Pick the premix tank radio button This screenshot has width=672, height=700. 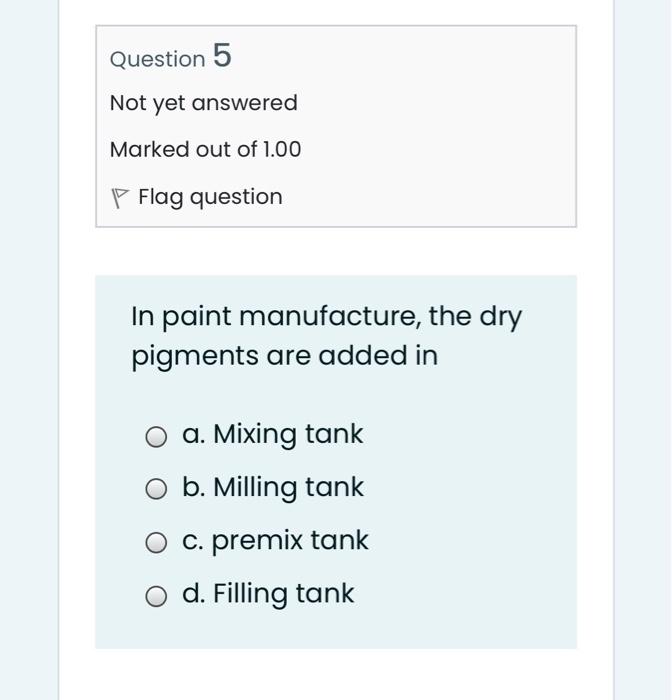[155, 542]
